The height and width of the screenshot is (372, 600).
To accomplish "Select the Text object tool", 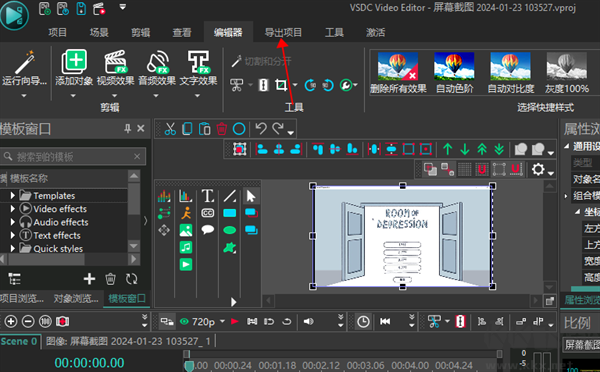I will [207, 196].
